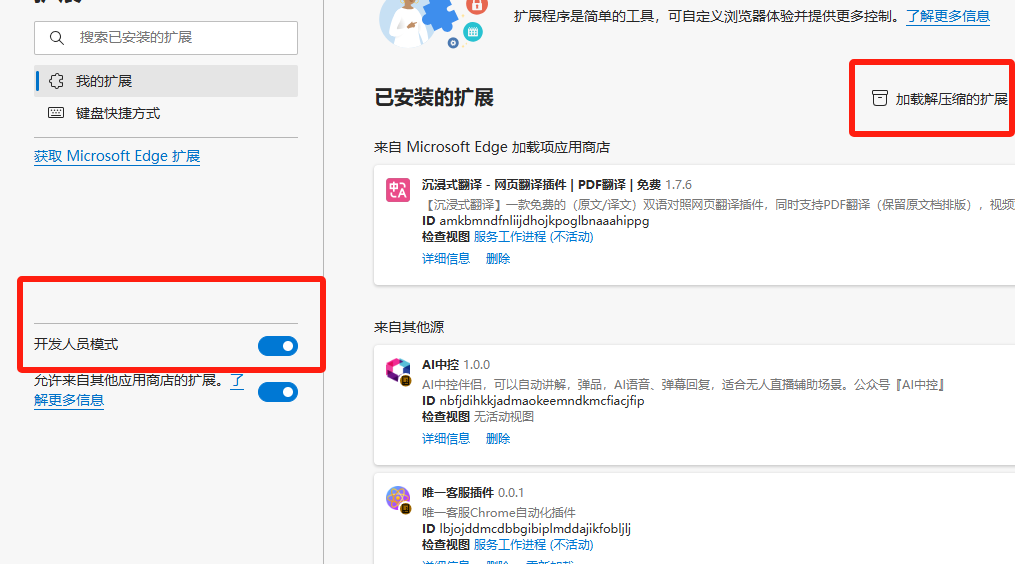
Task: Open 了解更多信息 link under other stores setting
Action: point(69,400)
